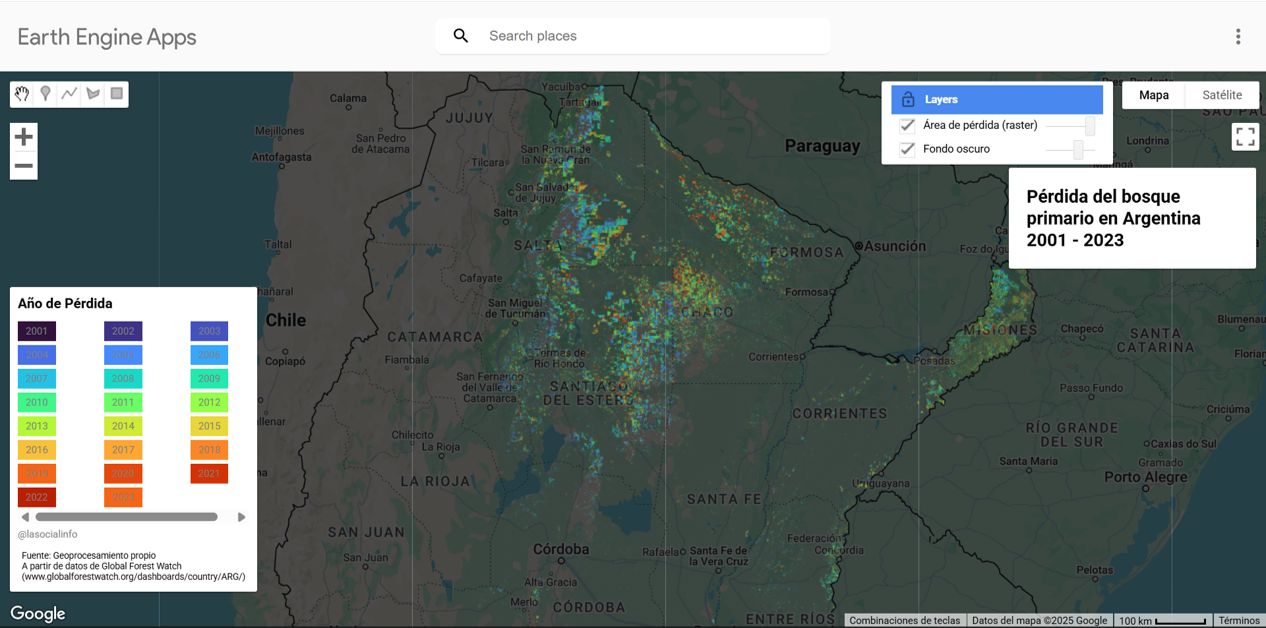Viewport: 1266px width, 628px height.
Task: Select the draw rectangle tool
Action: tap(117, 94)
